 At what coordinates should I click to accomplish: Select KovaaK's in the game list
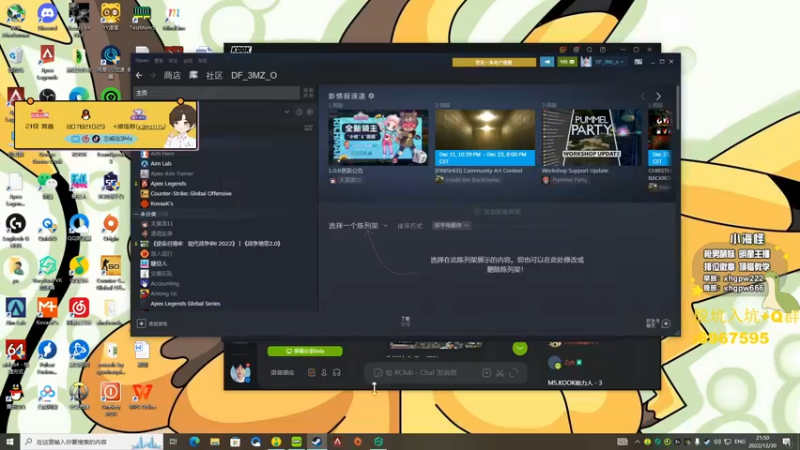[x=162, y=204]
